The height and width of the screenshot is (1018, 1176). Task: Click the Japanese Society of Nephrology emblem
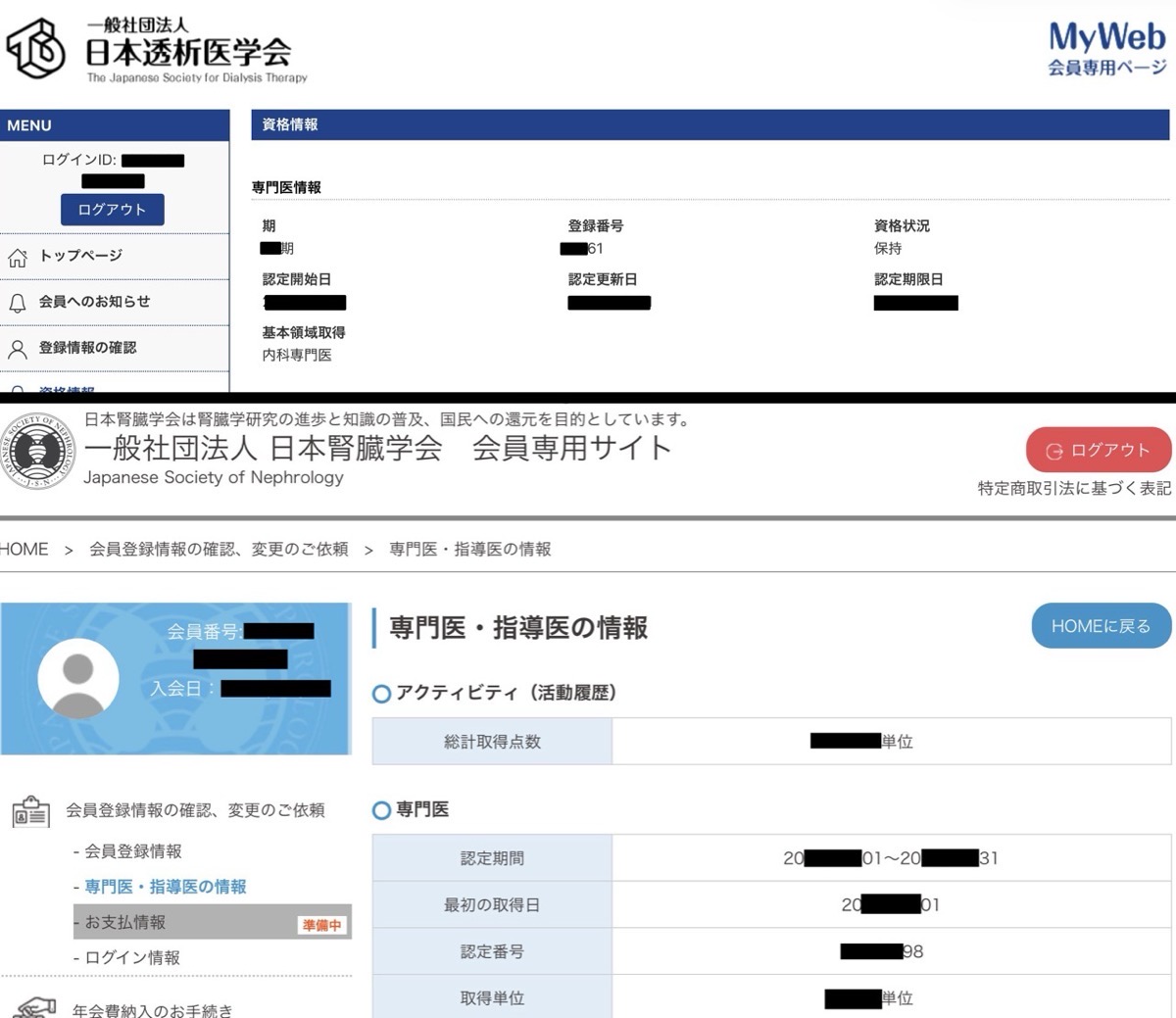pos(37,453)
